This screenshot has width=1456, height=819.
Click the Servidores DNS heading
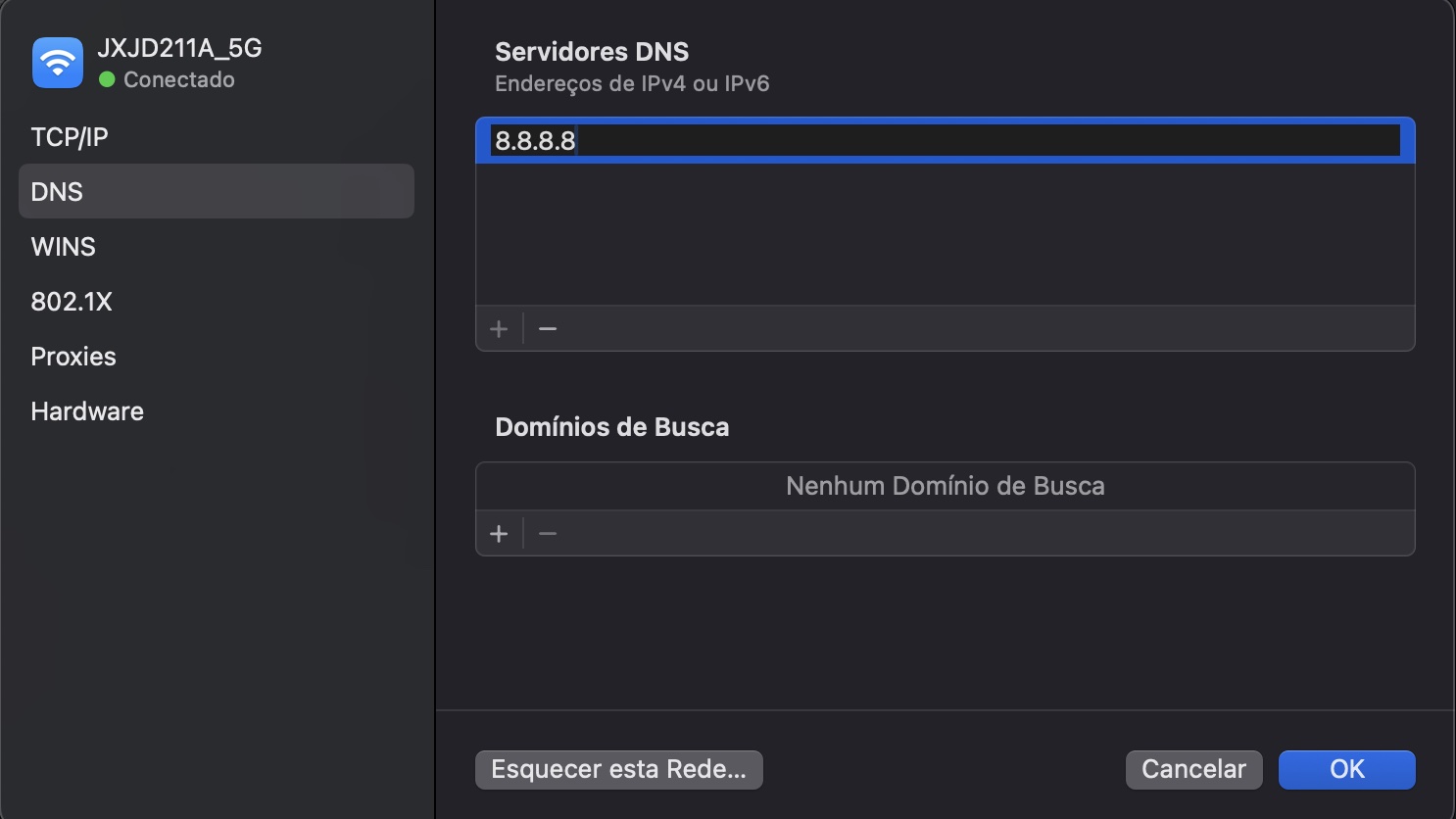pos(591,51)
